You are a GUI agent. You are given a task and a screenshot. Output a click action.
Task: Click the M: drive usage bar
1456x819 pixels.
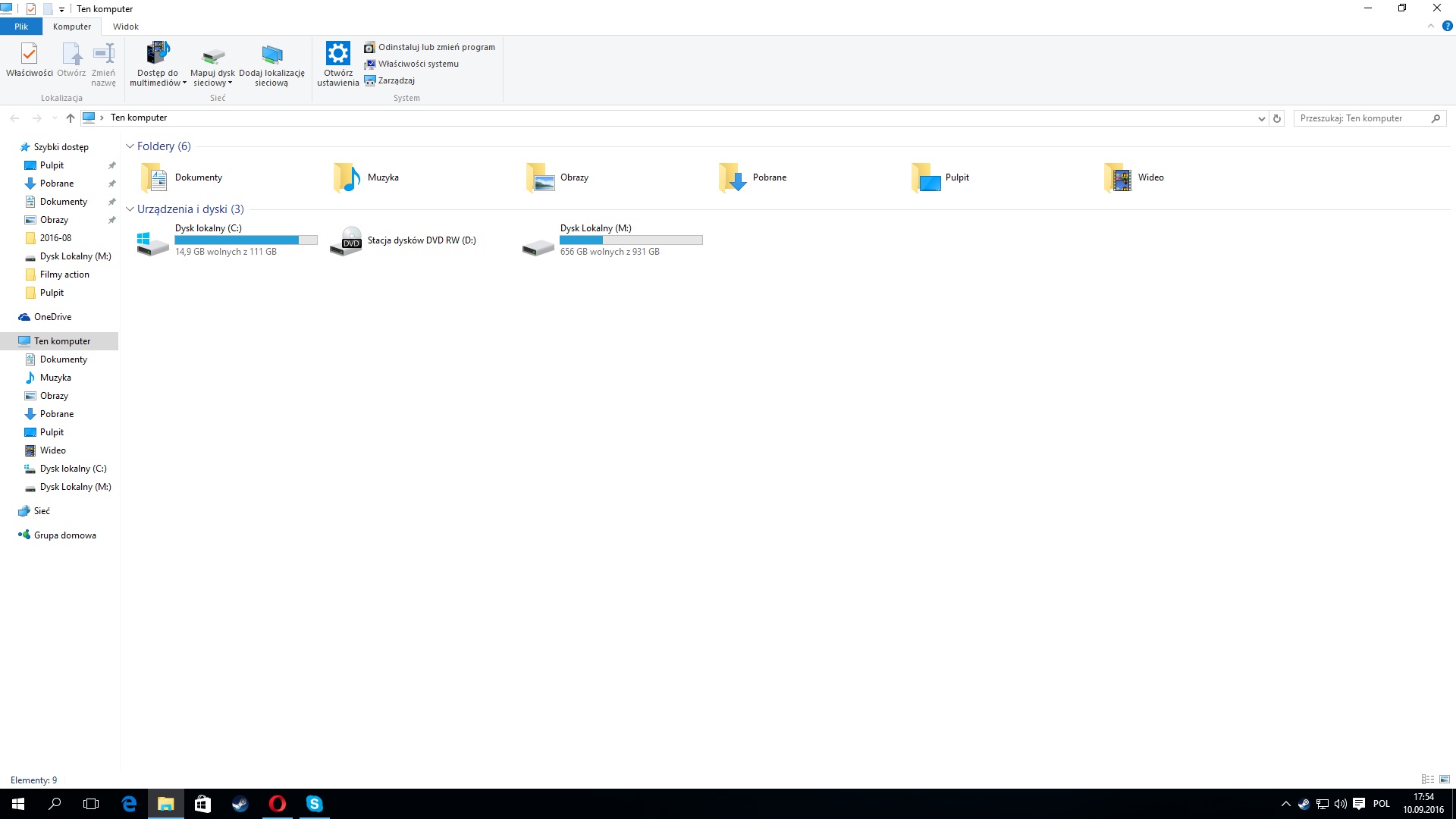pyautogui.click(x=632, y=240)
